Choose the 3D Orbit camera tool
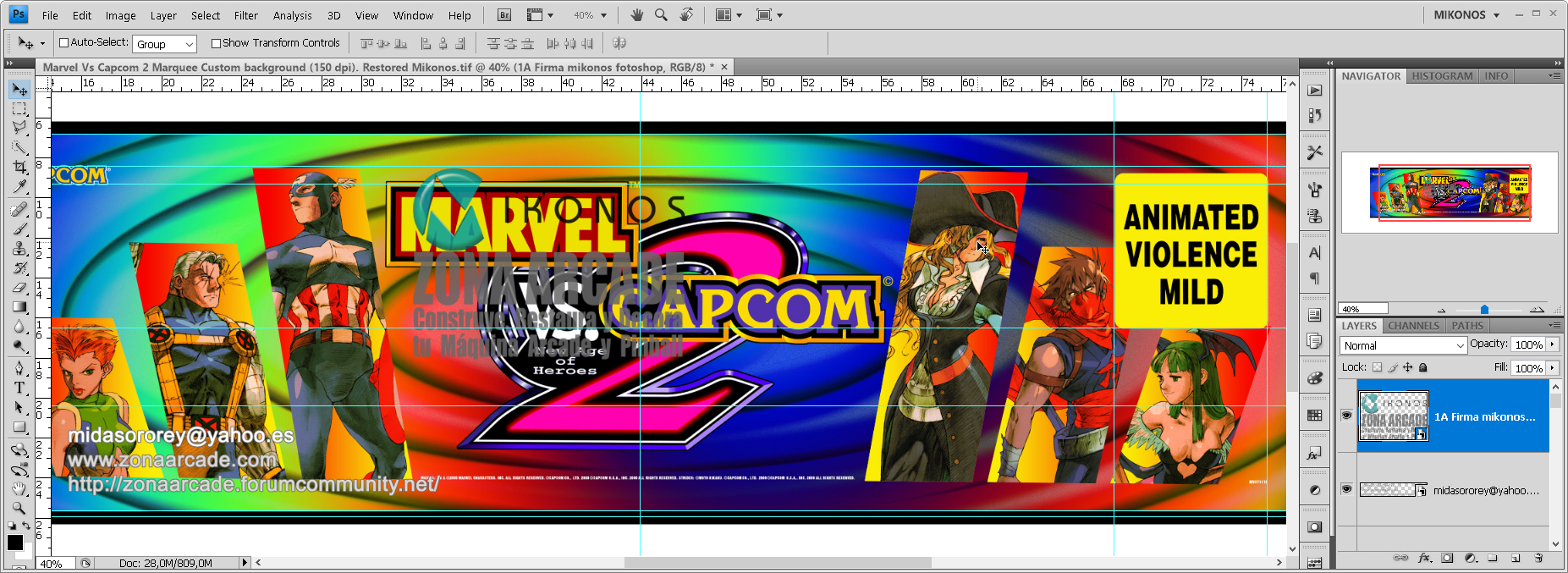Screen dimensions: 1568x573 click(19, 469)
